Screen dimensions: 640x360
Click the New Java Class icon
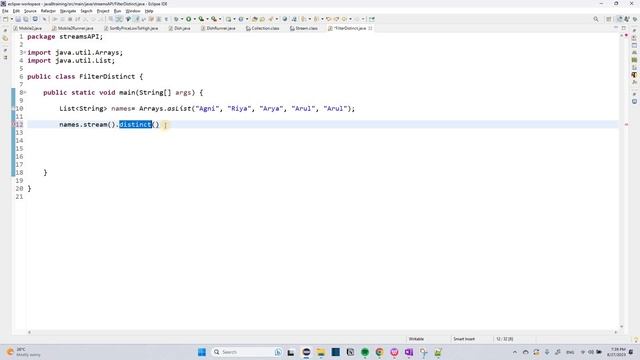[241, 19]
